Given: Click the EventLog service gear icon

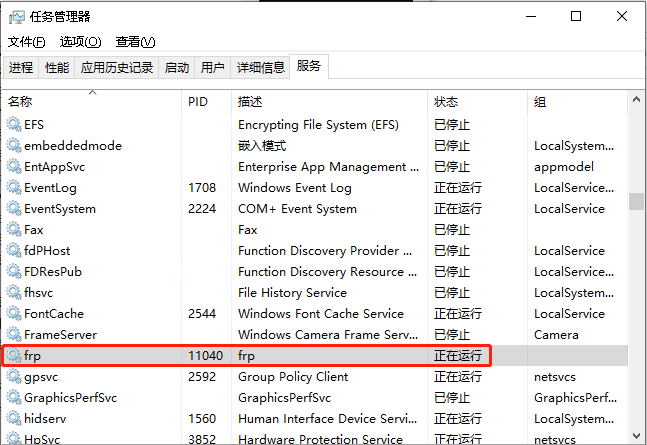Looking at the screenshot, I should [14, 188].
